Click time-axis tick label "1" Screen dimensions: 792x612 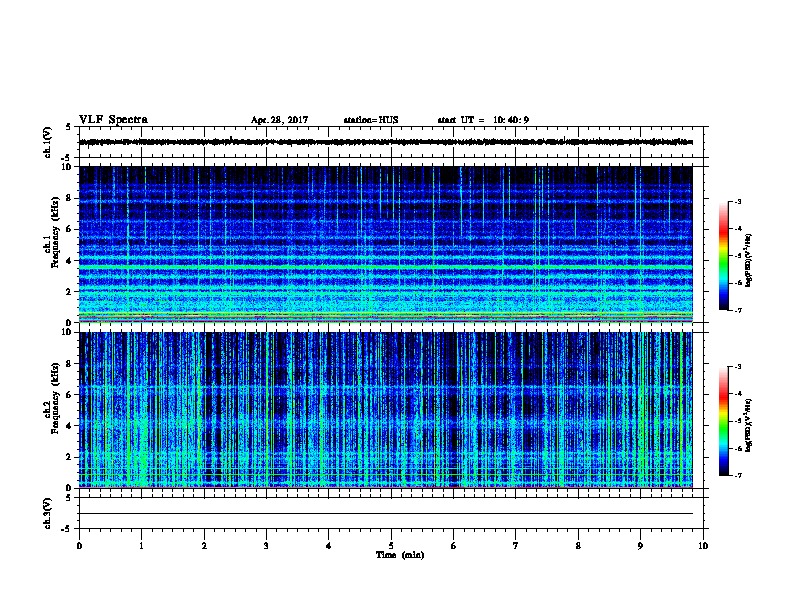click(x=141, y=546)
